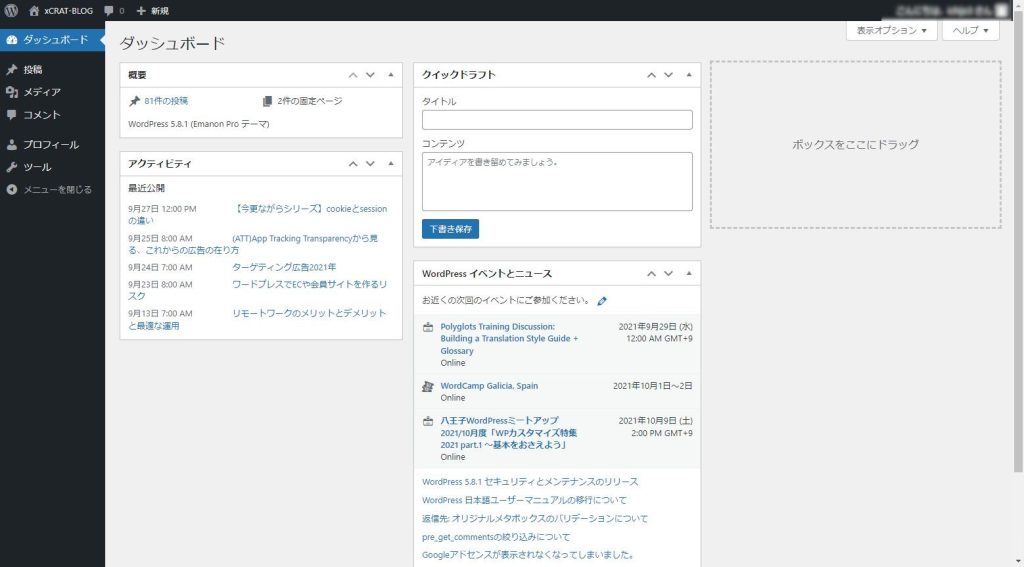Open the ターゲティング広告2021年 post
The image size is (1024, 567).
click(284, 267)
